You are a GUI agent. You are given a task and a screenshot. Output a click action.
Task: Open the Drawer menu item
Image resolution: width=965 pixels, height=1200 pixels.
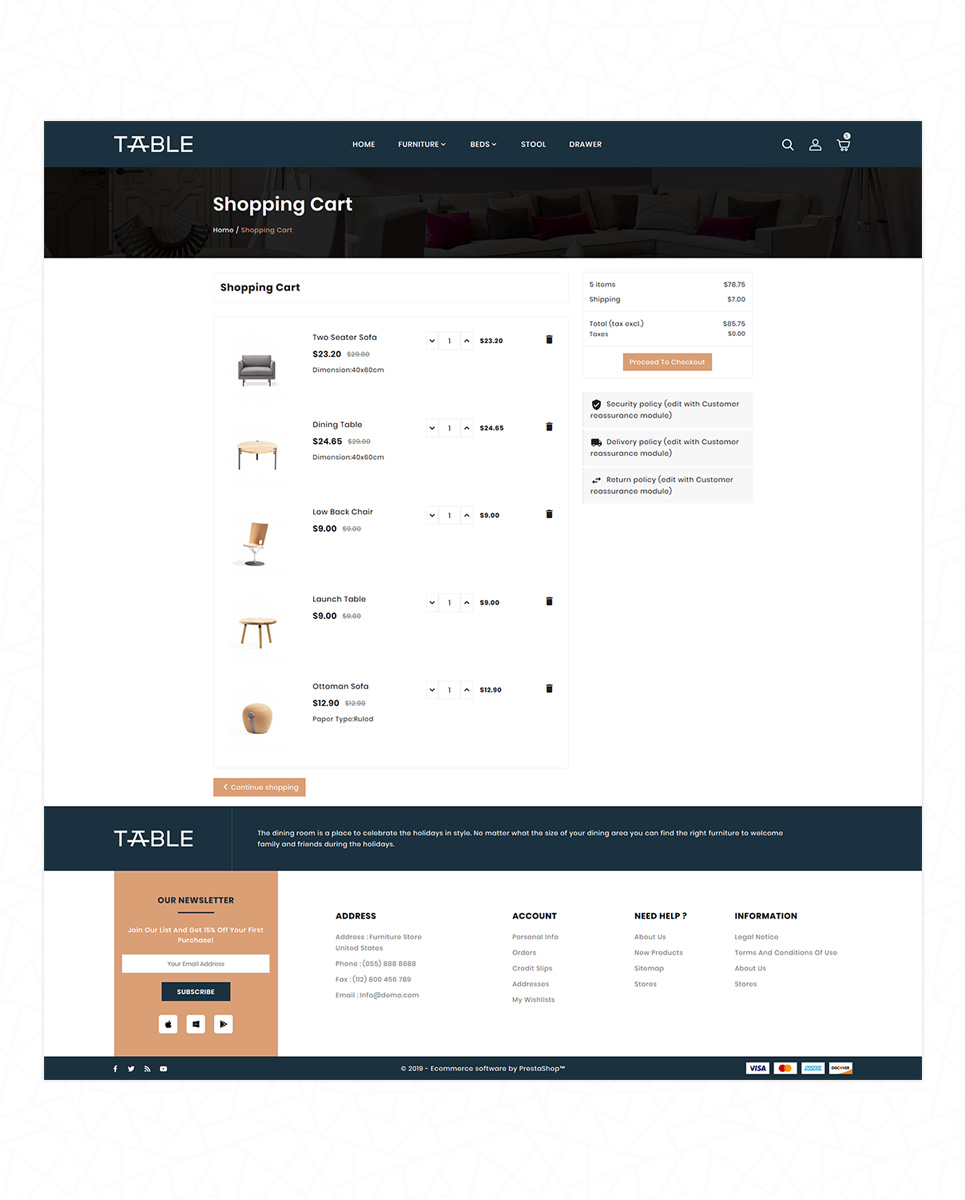[585, 144]
